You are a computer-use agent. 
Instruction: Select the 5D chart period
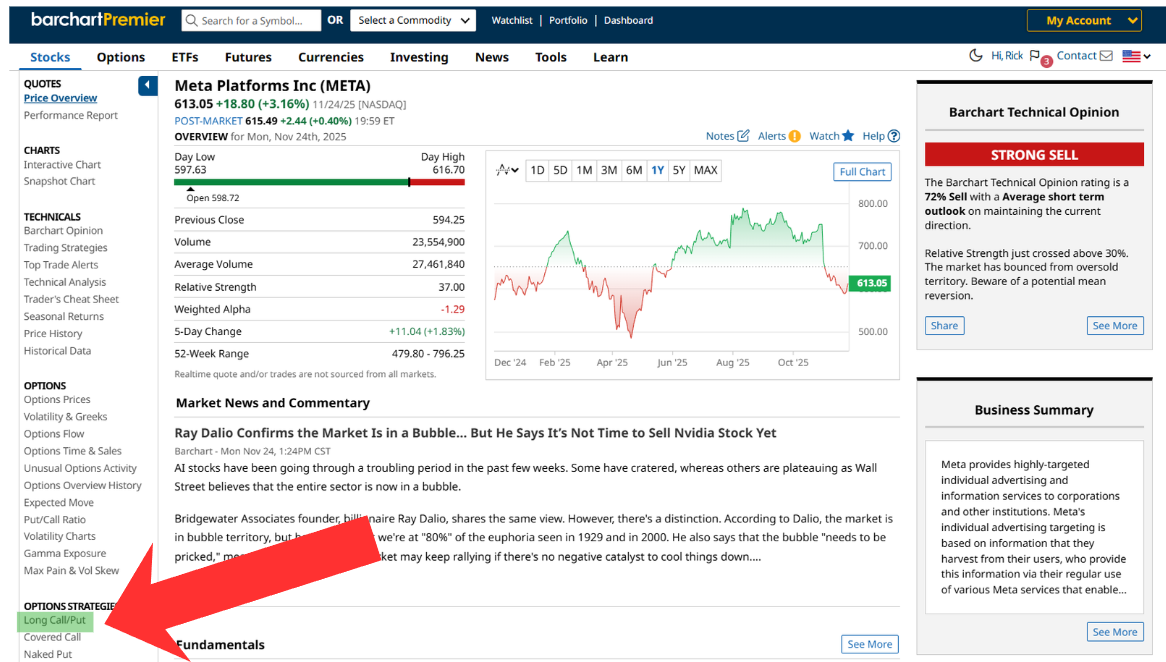pyautogui.click(x=560, y=170)
